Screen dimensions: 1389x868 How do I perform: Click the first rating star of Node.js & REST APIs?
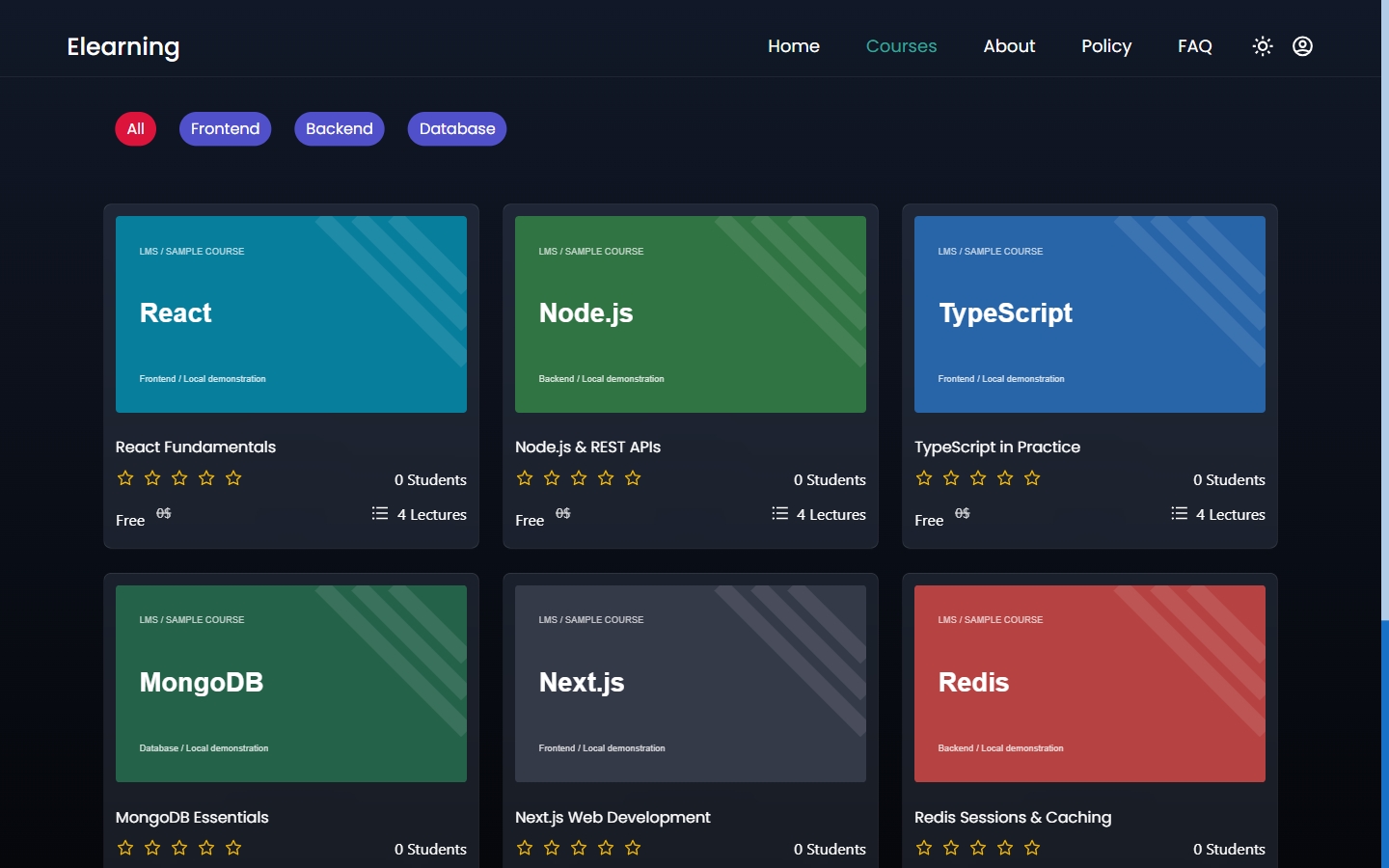tap(525, 478)
